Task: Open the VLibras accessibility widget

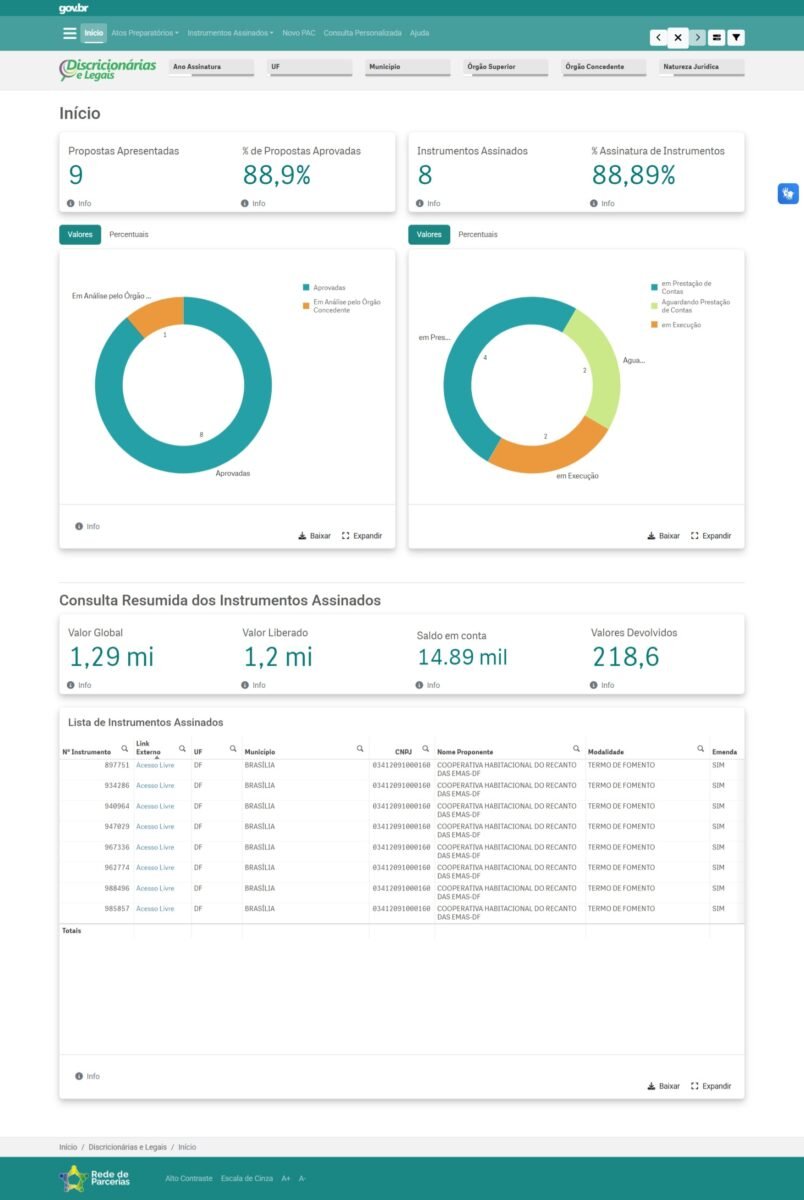Action: [x=788, y=194]
